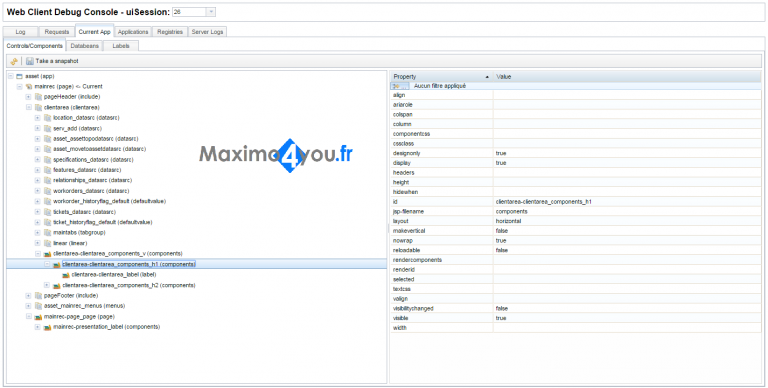The width and height of the screenshot is (768, 388).
Task: Click the Value column header
Action: (x=627, y=76)
